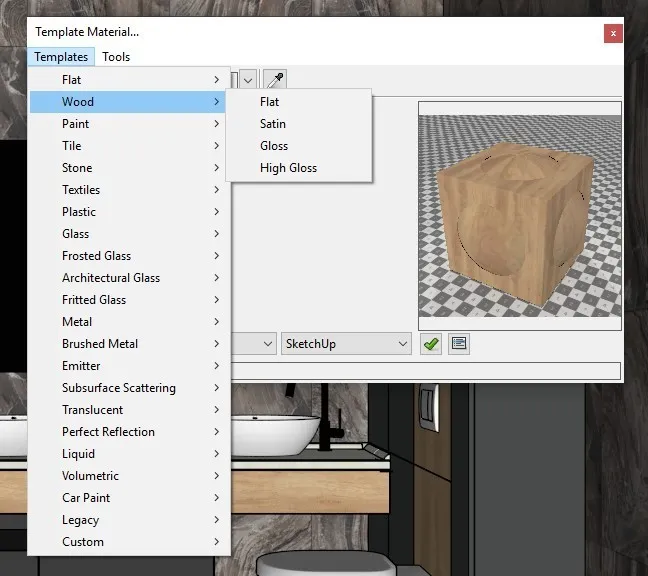Choose High Gloss wood finish
648x576 pixels.
click(288, 168)
